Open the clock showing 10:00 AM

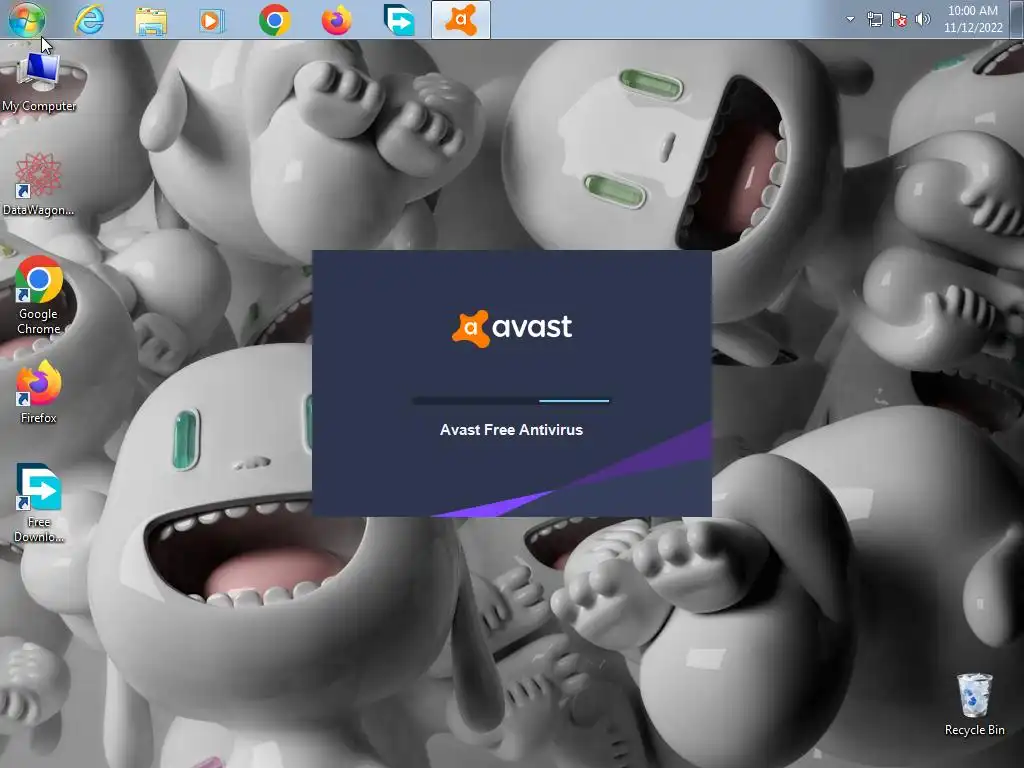972,19
